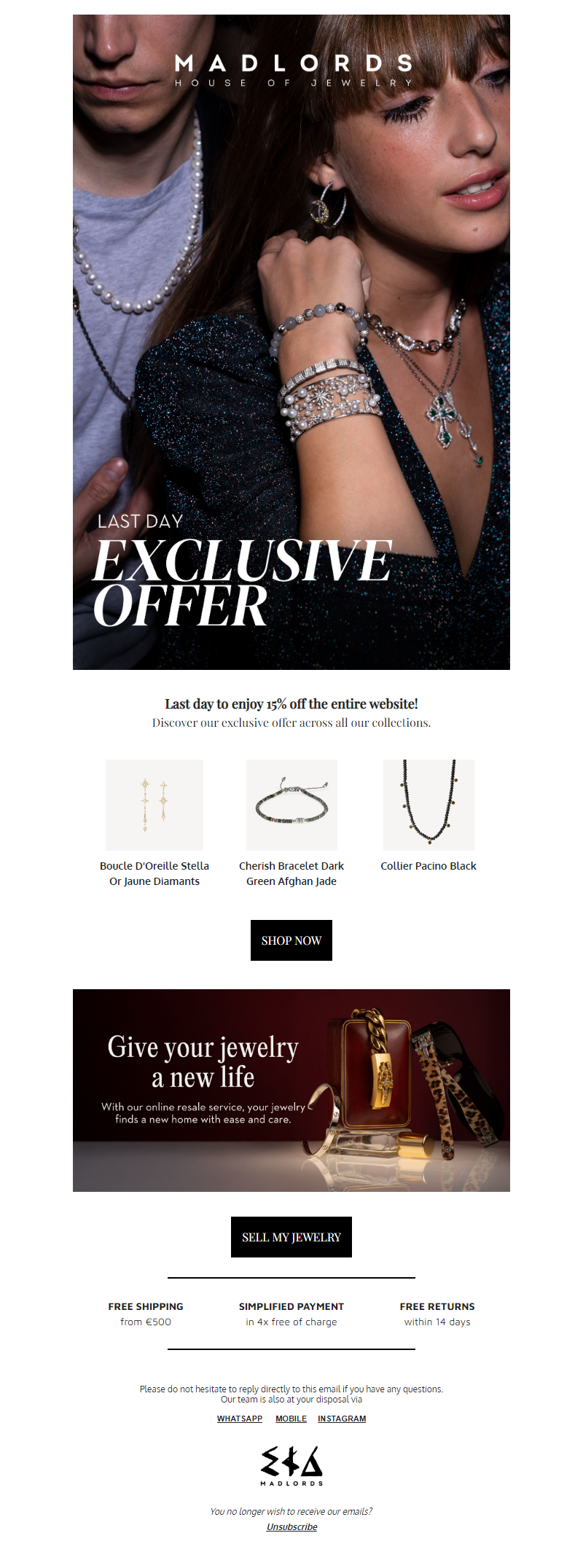Click the SIMPLIFIED PAYMENT in 4x info
The height and width of the screenshot is (1568, 583).
click(291, 1314)
